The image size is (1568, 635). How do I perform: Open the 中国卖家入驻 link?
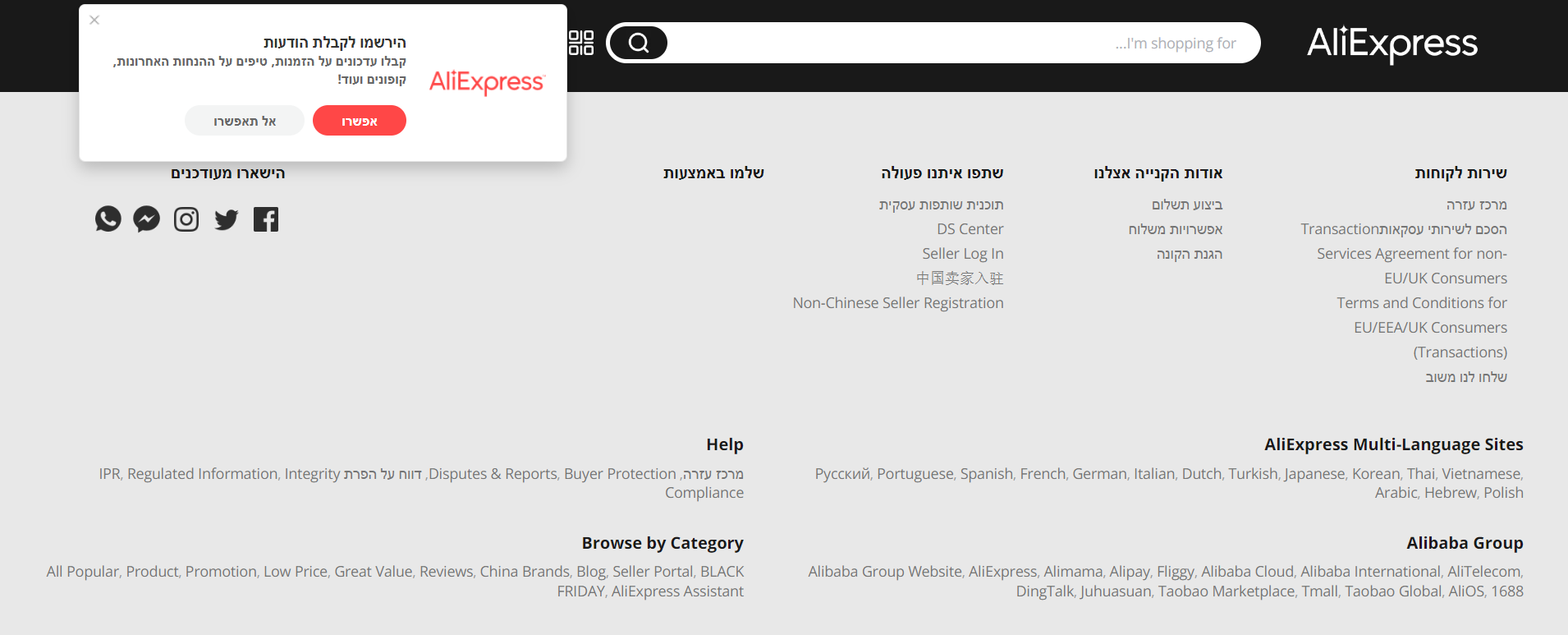click(960, 278)
